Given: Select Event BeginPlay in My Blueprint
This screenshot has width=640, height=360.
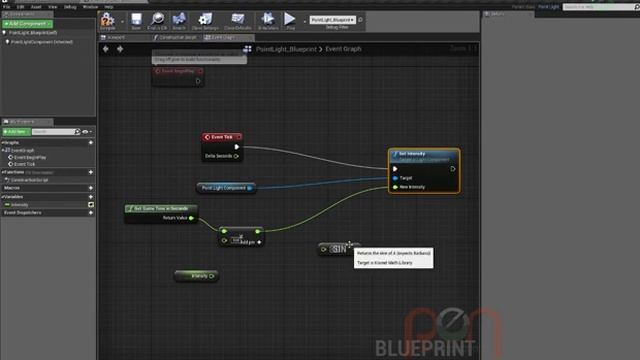Looking at the screenshot, I should tap(30, 158).
